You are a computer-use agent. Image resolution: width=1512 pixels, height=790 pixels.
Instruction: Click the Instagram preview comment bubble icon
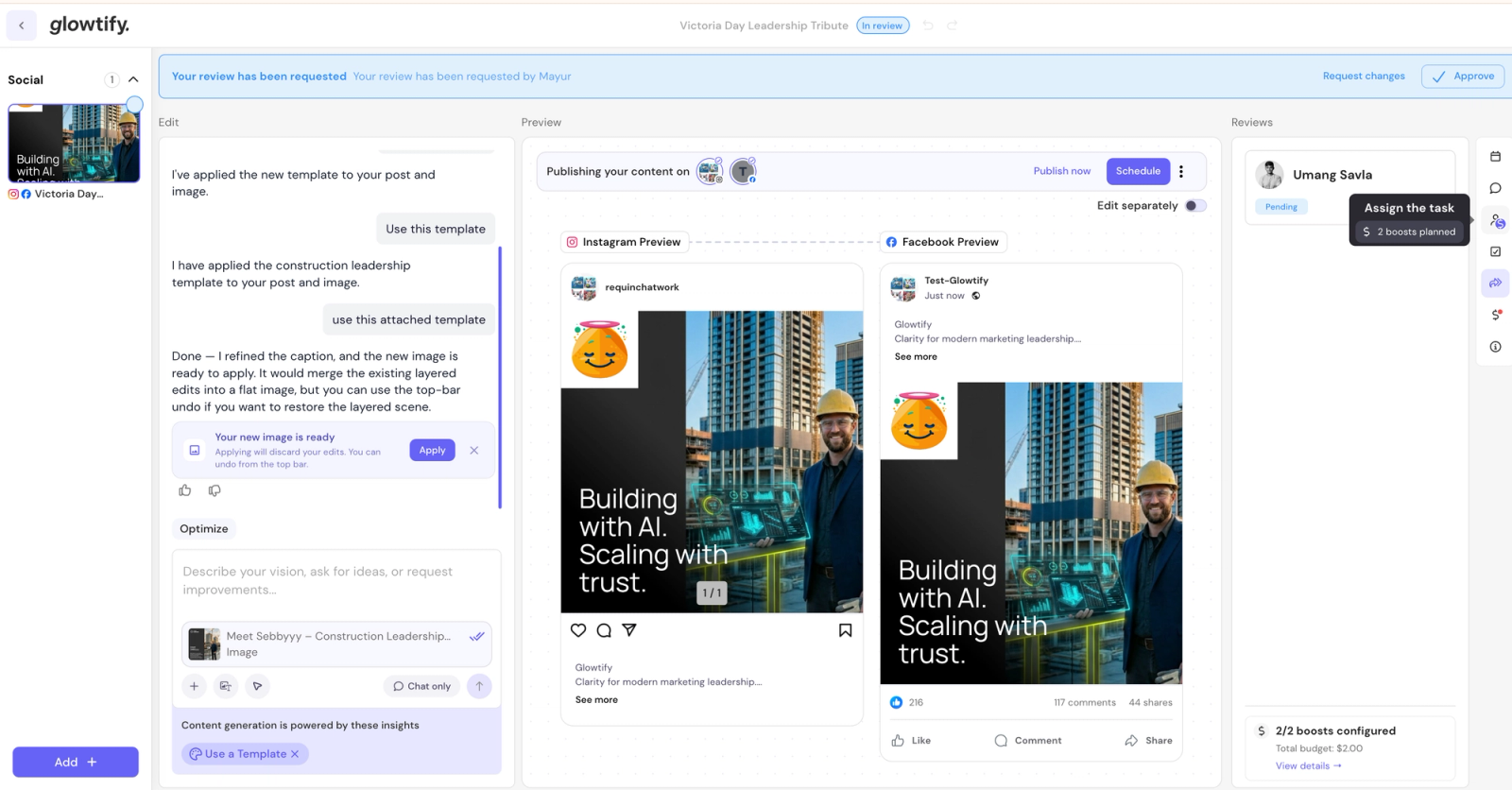604,630
